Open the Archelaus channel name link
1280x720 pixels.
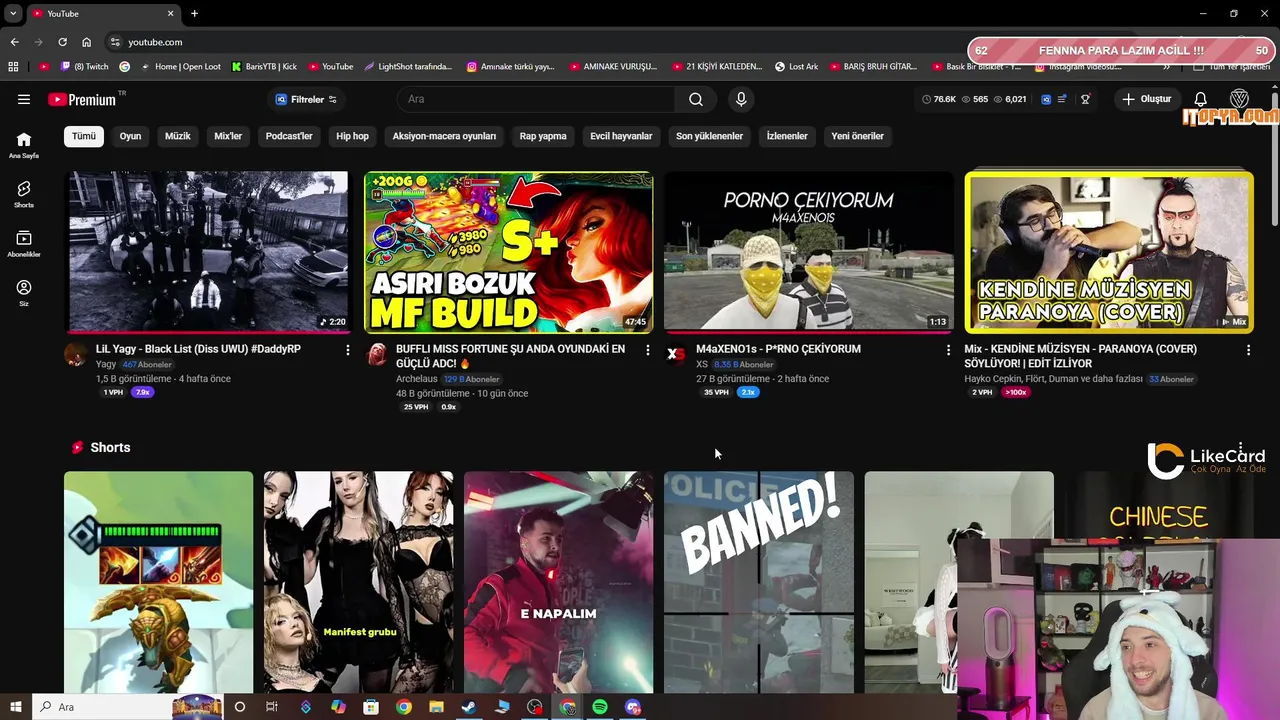(416, 379)
